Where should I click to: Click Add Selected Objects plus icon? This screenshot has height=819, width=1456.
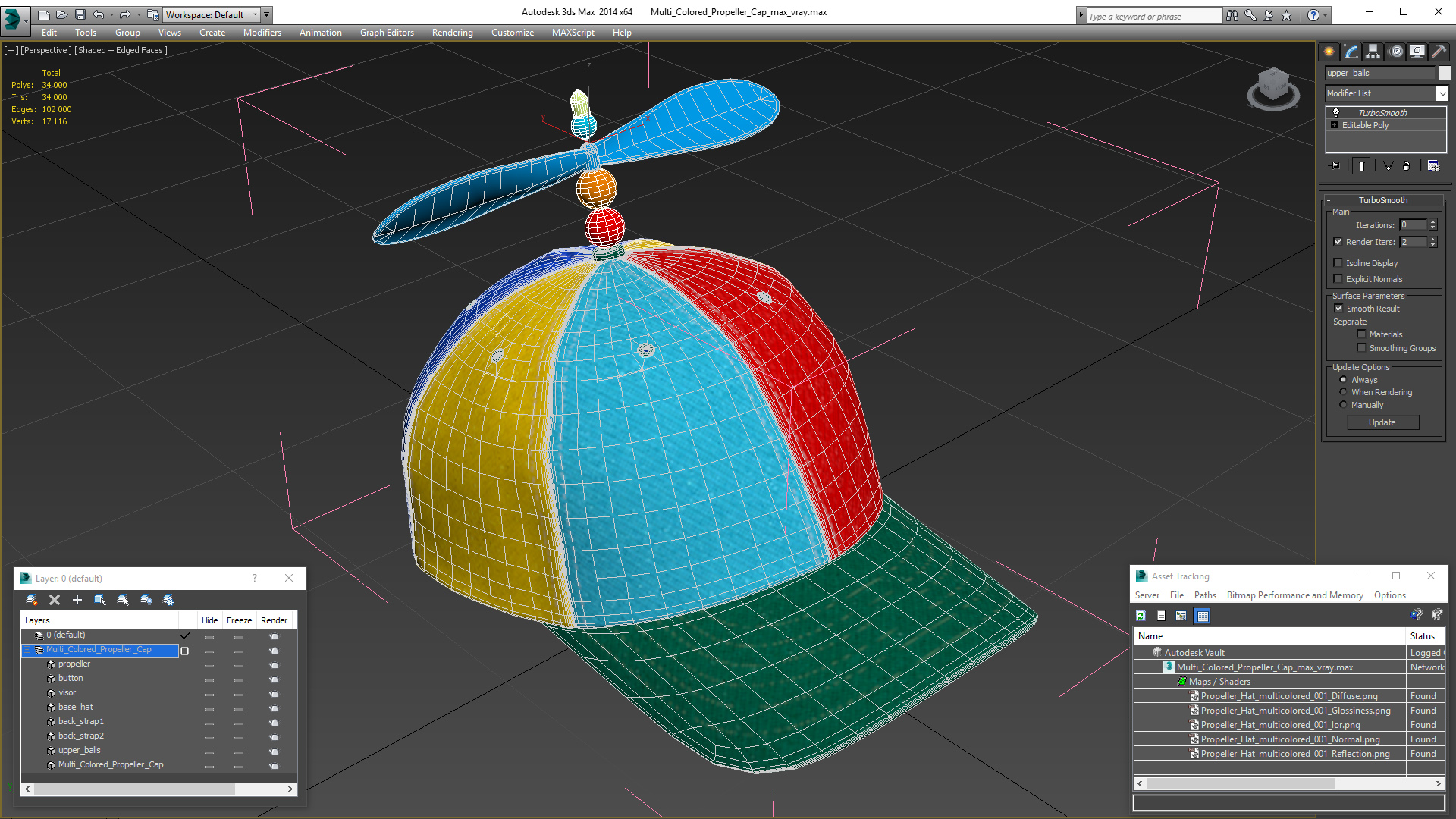point(77,600)
